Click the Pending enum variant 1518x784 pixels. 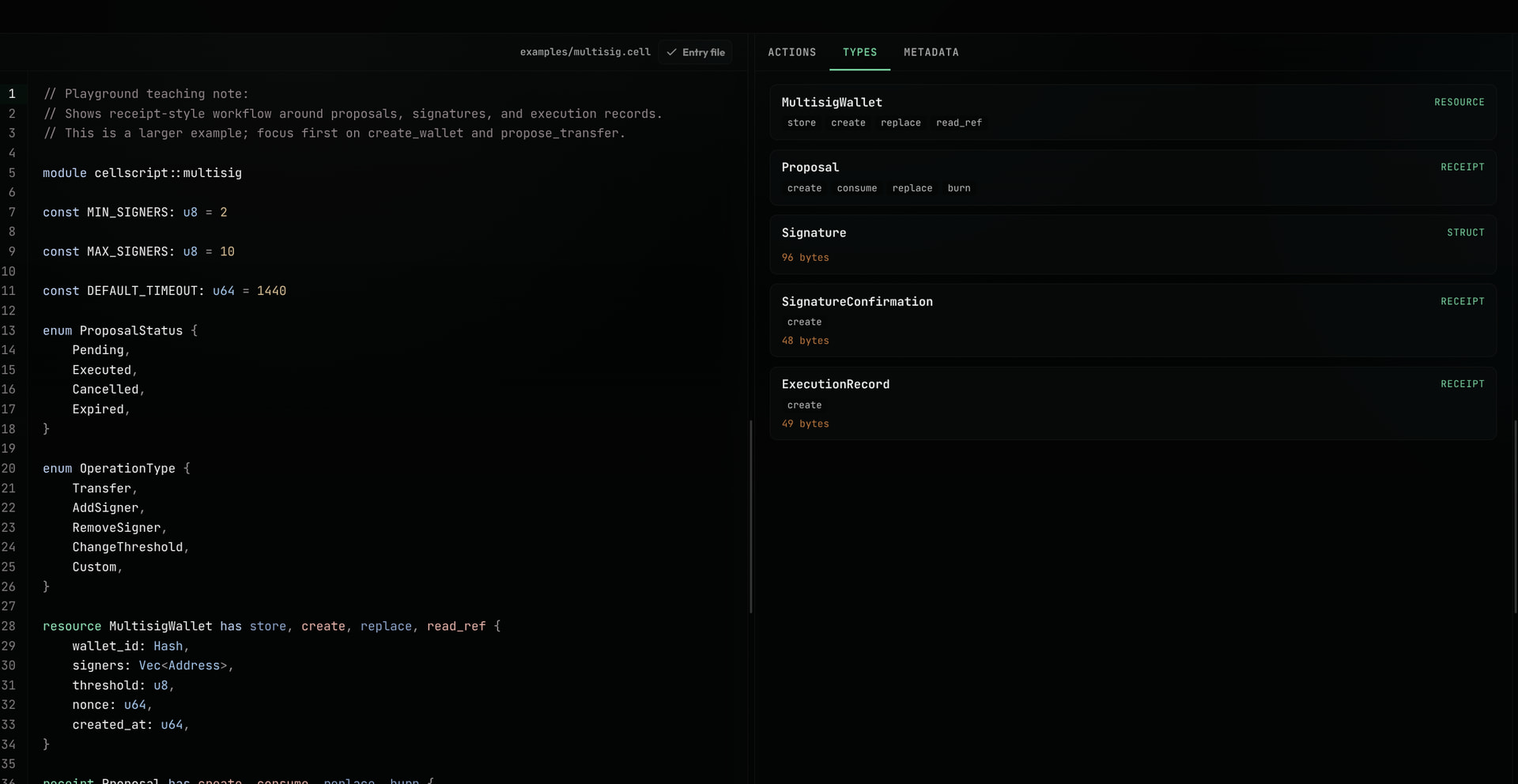98,350
